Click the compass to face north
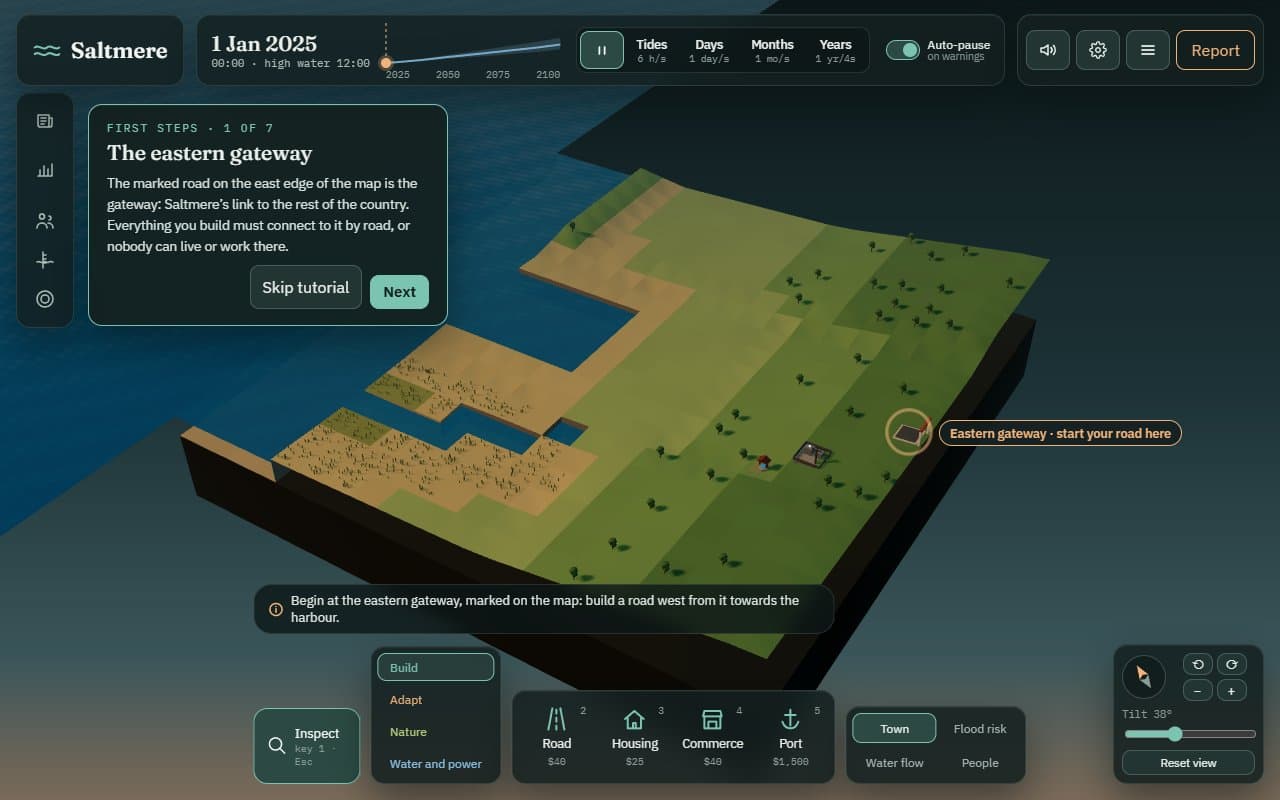The image size is (1280, 800). click(1144, 678)
